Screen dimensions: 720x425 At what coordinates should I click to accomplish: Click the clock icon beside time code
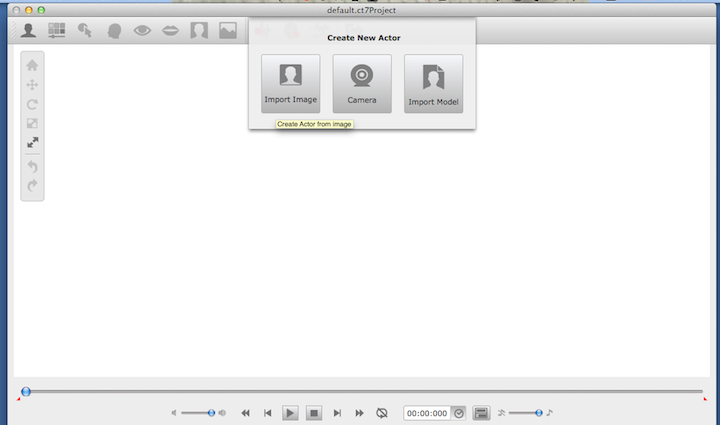459,413
